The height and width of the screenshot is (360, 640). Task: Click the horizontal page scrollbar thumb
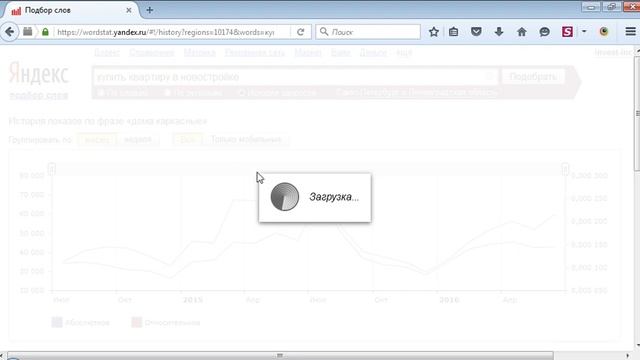(x=280, y=356)
